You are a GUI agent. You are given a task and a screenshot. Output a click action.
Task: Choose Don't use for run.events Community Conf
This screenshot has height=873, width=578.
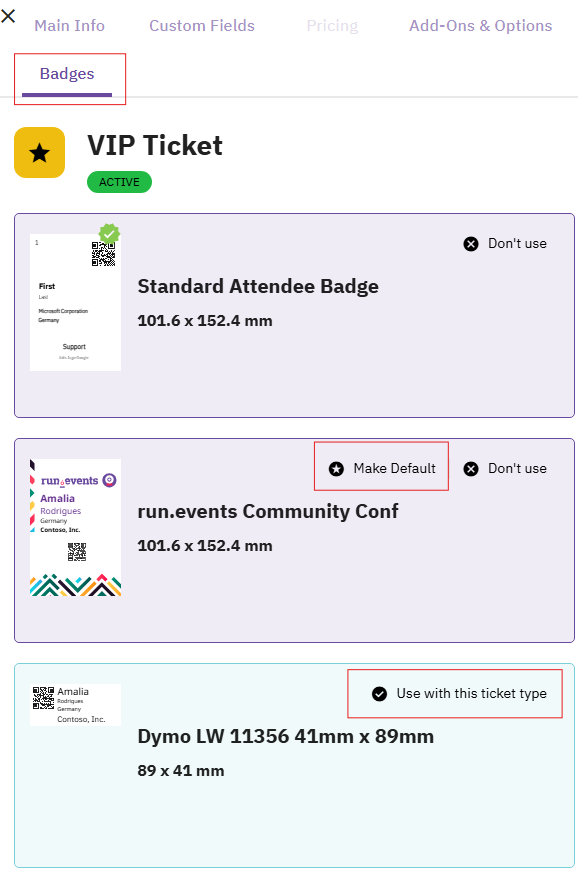[x=506, y=469]
